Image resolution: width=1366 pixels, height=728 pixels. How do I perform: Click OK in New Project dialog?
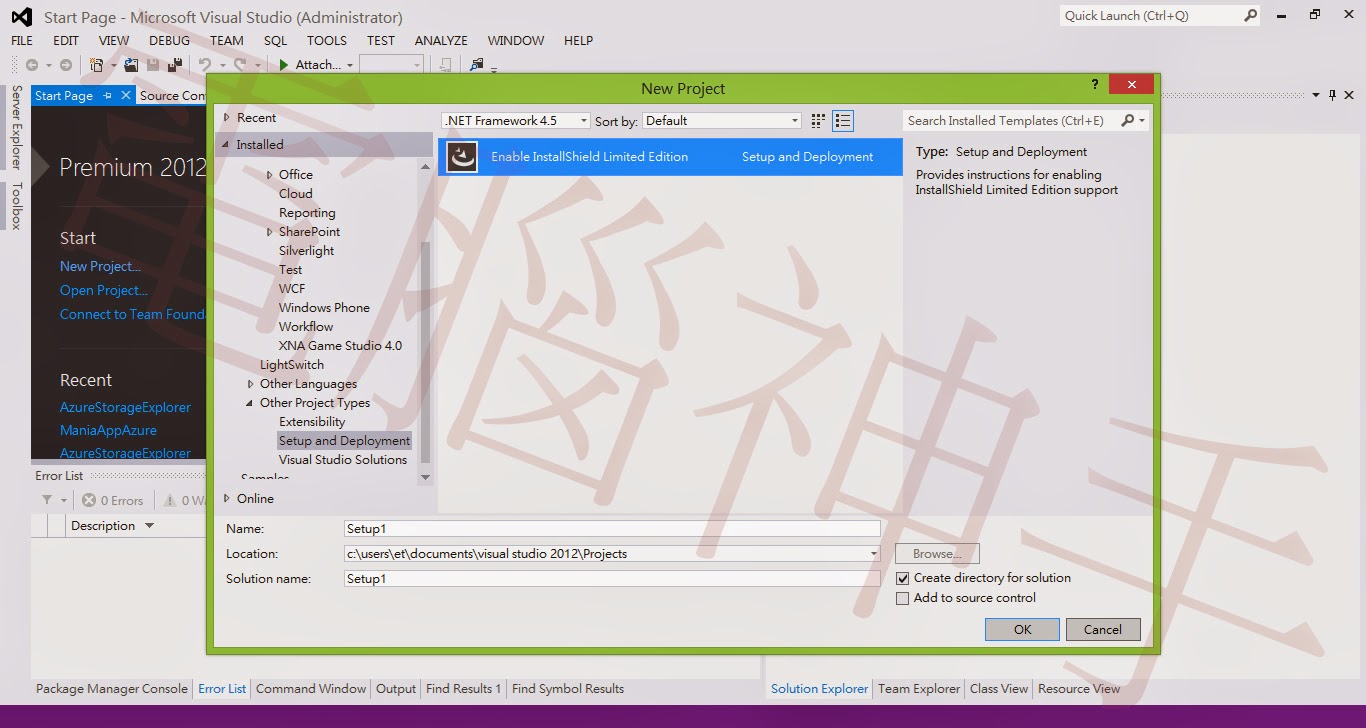(1022, 630)
